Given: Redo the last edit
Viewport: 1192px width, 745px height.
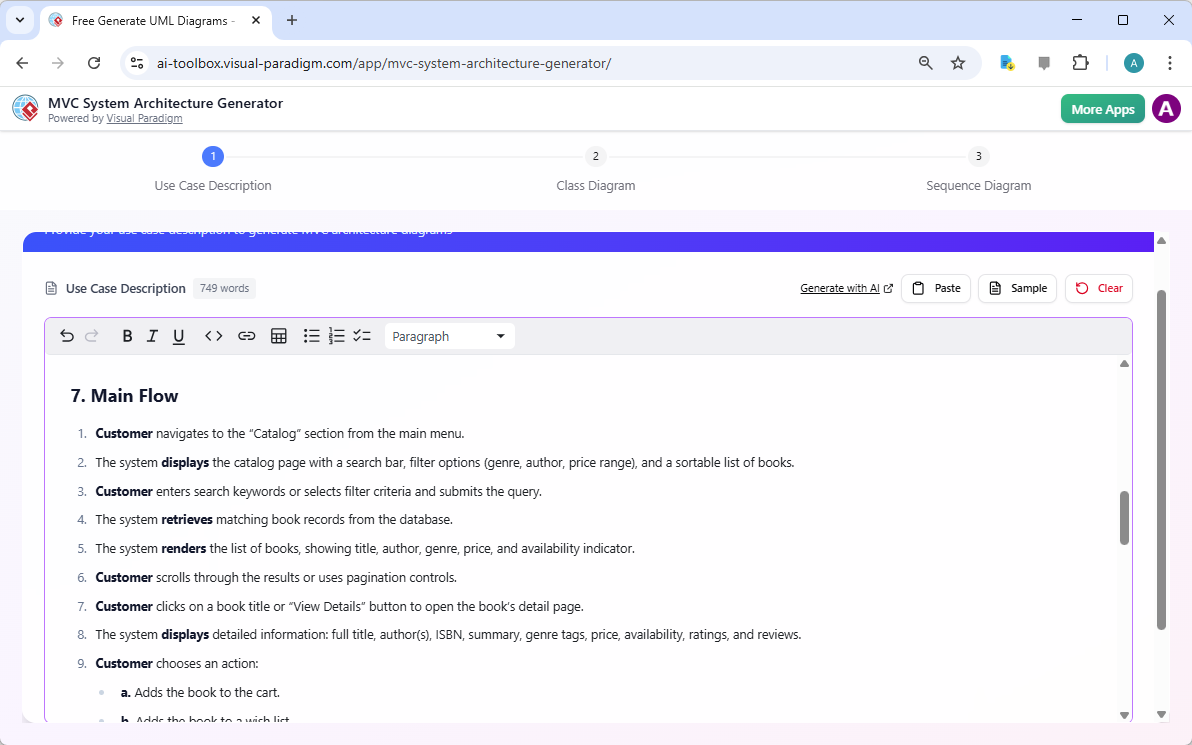Looking at the screenshot, I should tap(91, 336).
